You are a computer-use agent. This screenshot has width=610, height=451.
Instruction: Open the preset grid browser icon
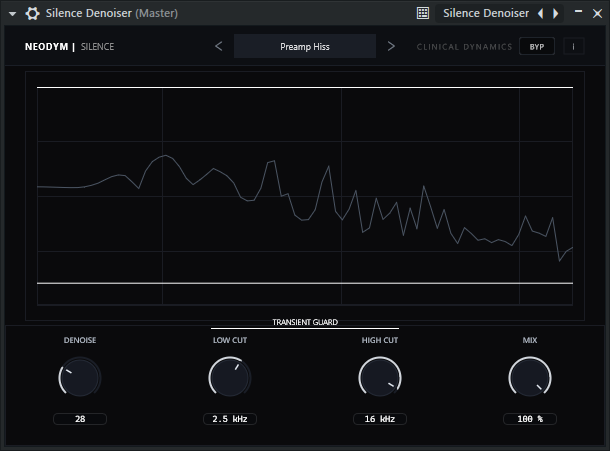pyautogui.click(x=423, y=13)
